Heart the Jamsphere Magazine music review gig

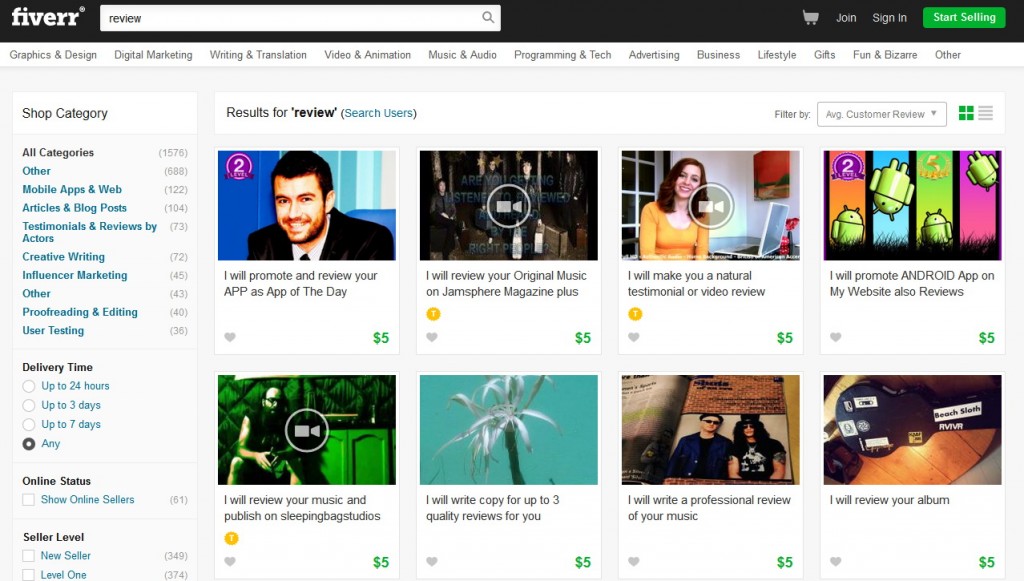tap(432, 338)
